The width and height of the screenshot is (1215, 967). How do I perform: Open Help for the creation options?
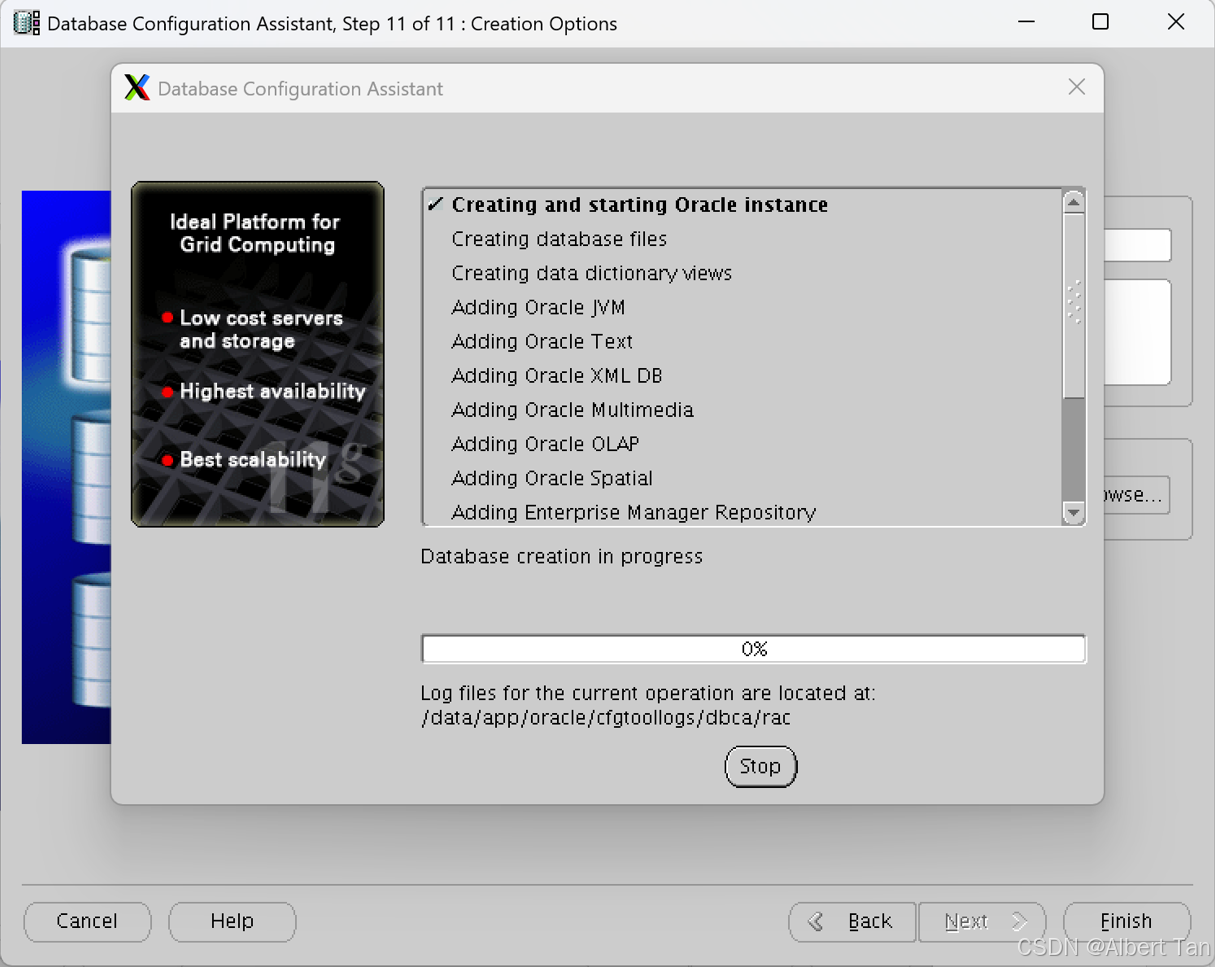232,921
